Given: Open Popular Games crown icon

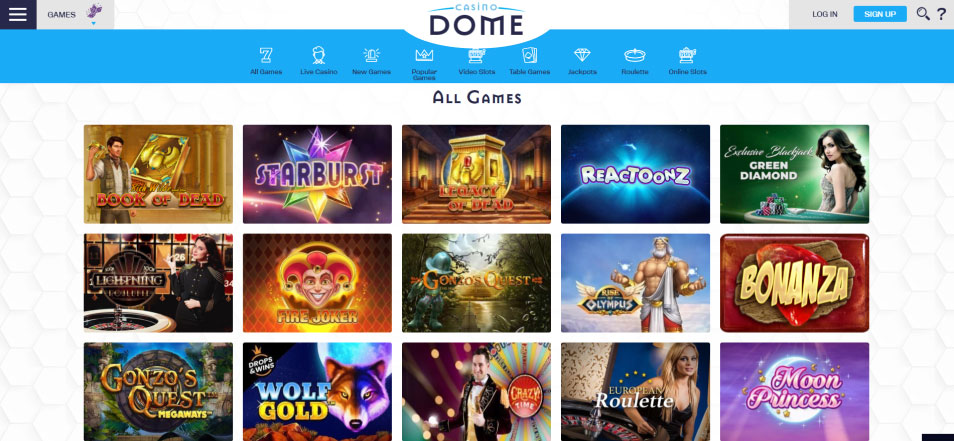Looking at the screenshot, I should [x=424, y=55].
